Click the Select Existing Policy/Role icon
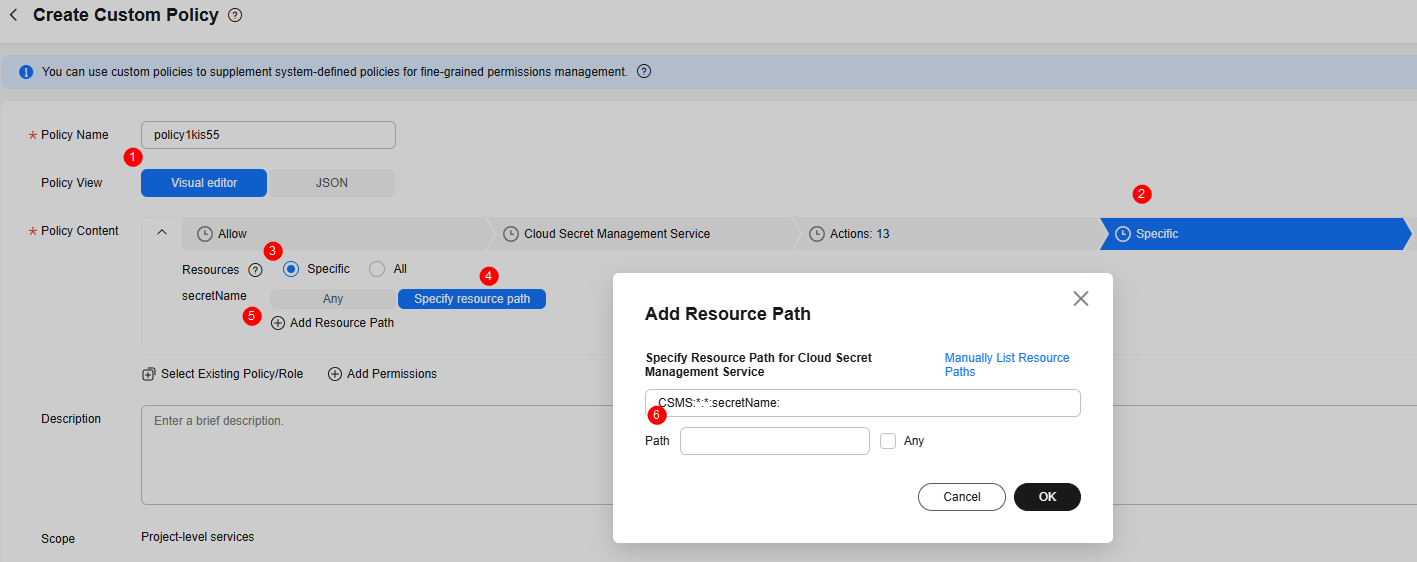Image resolution: width=1417 pixels, height=562 pixels. click(149, 374)
